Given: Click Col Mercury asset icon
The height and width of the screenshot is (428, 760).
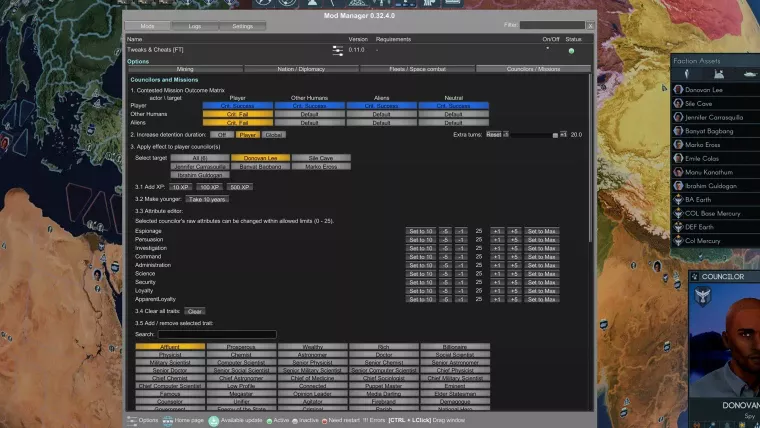Looking at the screenshot, I should [678, 241].
